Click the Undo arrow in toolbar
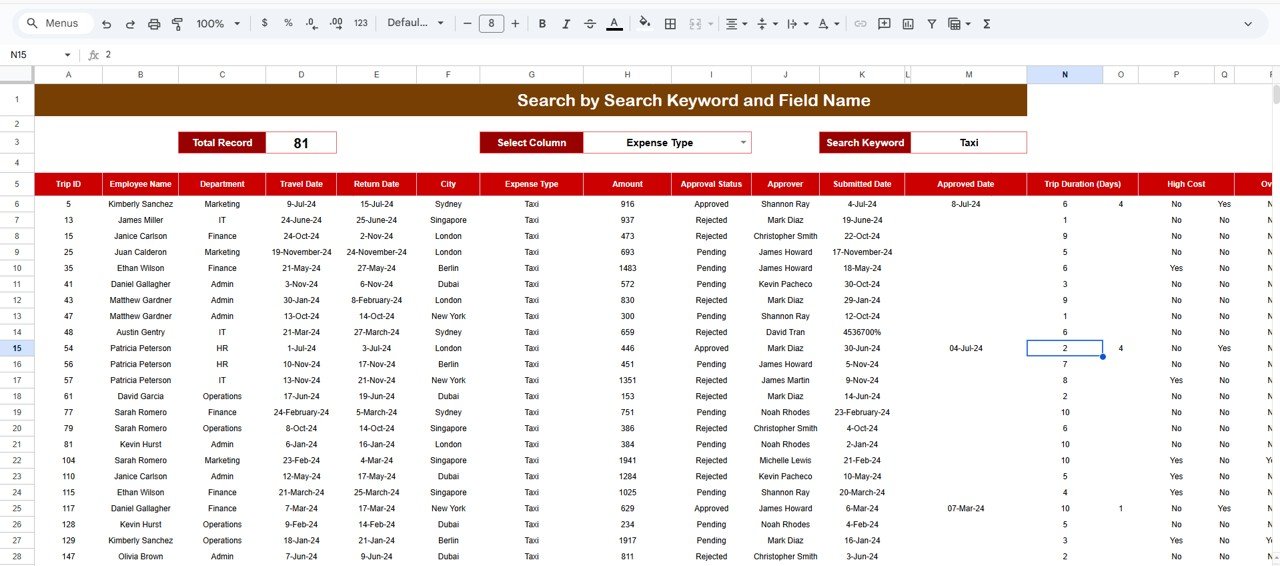The width and height of the screenshot is (1280, 566). (x=106, y=23)
